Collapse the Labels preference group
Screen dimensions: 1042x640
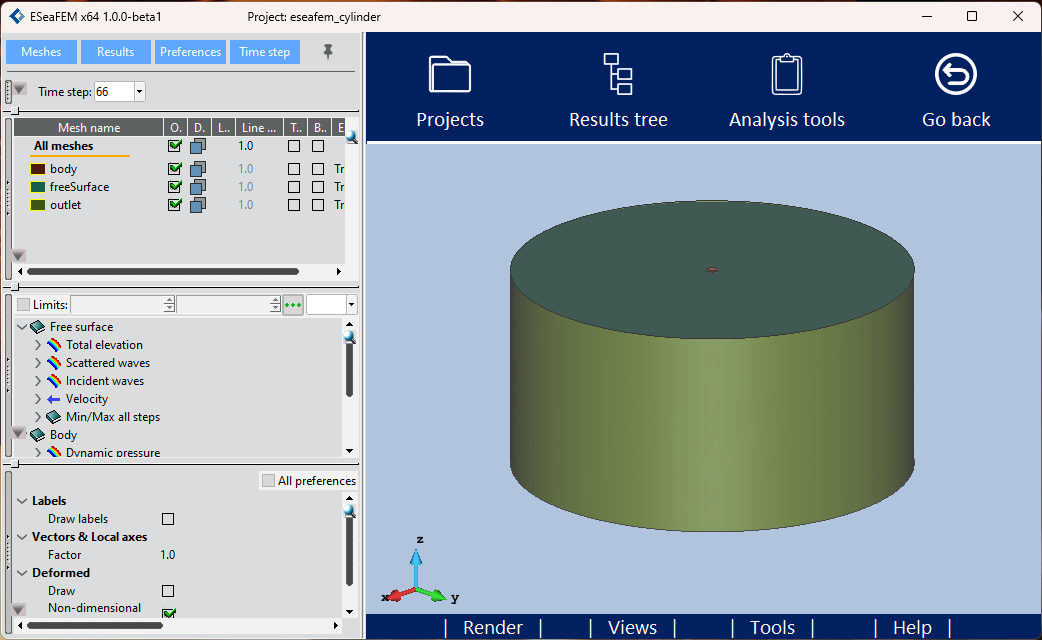pos(22,501)
